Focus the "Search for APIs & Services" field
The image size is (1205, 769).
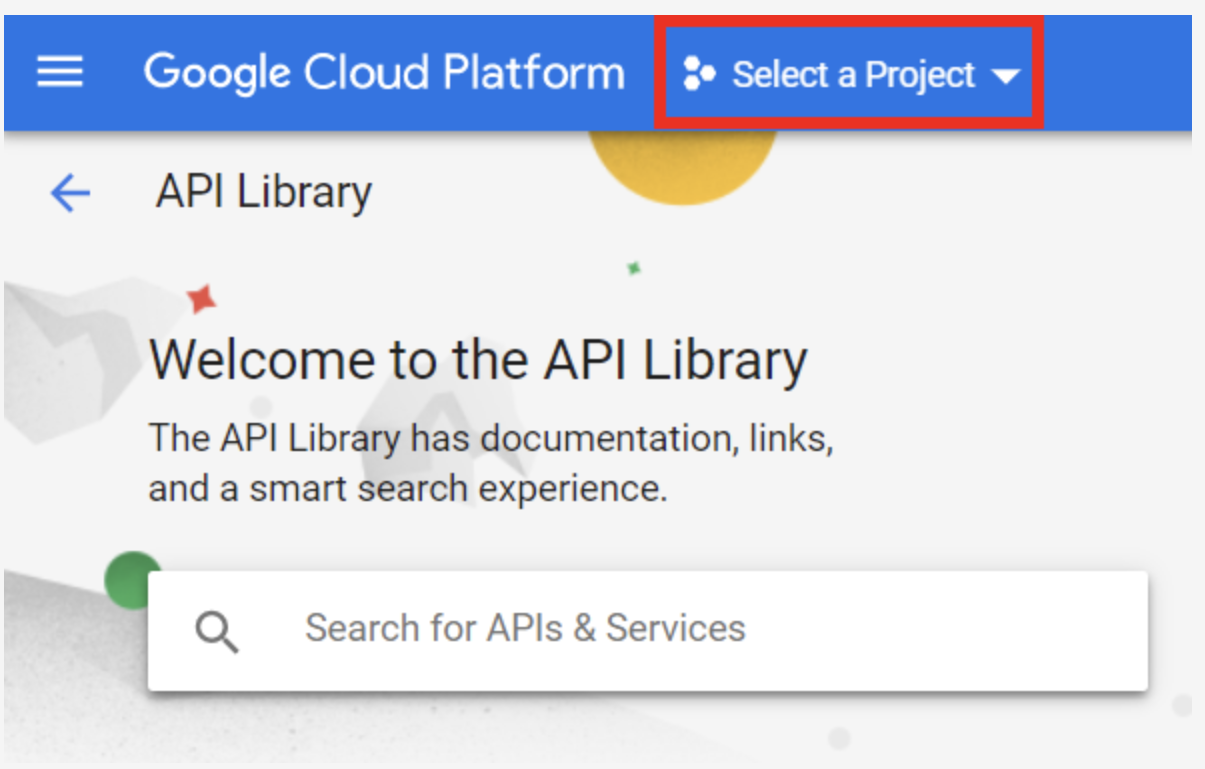tap(647, 630)
